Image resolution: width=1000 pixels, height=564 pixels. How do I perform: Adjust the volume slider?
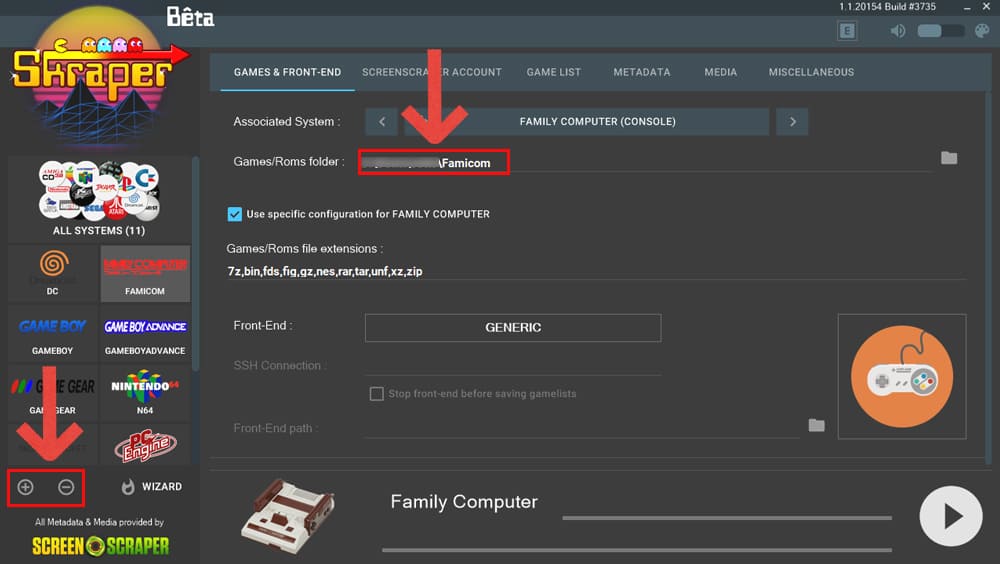[x=941, y=31]
